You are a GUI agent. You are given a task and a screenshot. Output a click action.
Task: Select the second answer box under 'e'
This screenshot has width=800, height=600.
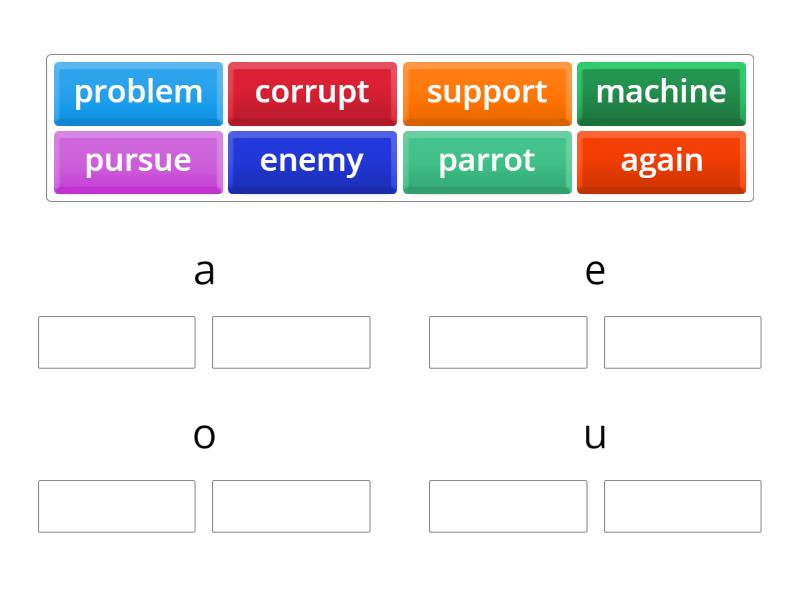tap(682, 342)
